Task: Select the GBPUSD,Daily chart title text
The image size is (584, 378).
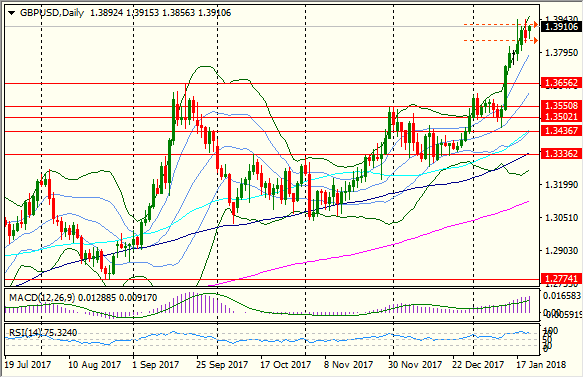Action: [52, 13]
